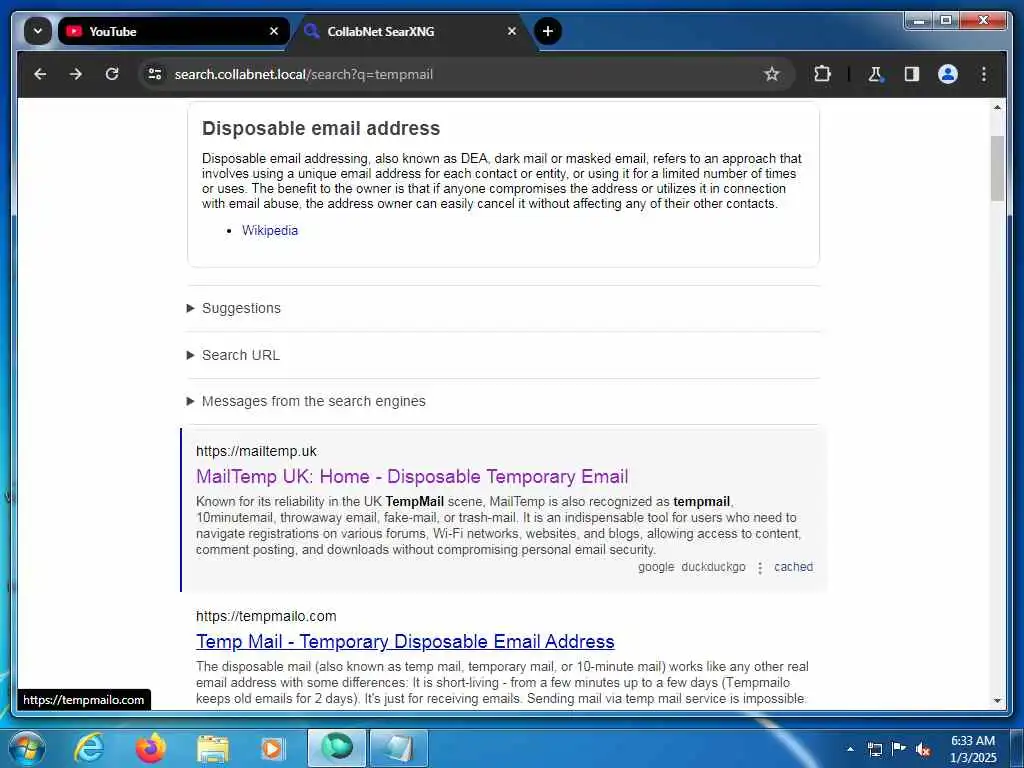Open Windows Media Player taskbar icon
This screenshot has width=1024, height=768.
[x=273, y=748]
